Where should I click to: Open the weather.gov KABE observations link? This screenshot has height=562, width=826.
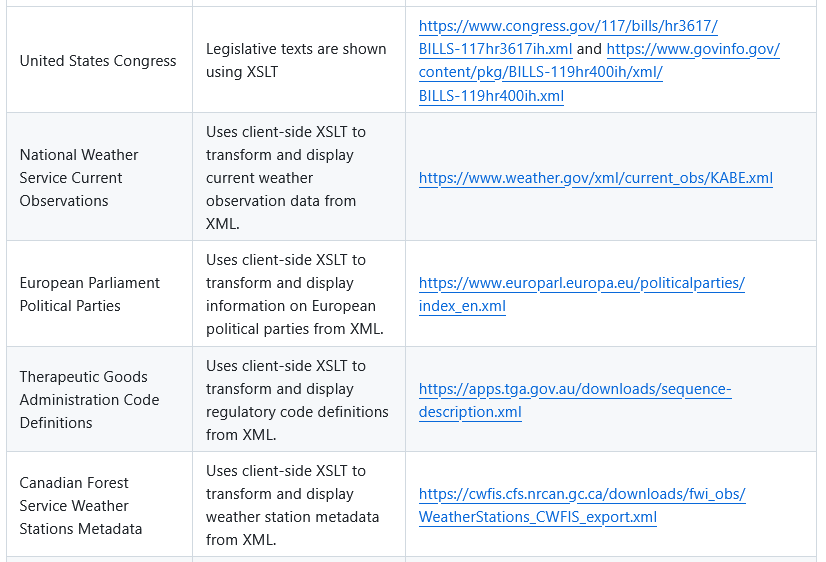click(595, 178)
